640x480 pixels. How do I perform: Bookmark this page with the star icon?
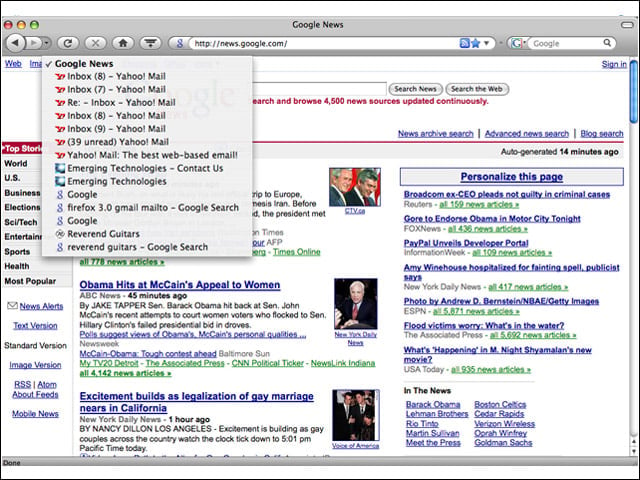coord(476,43)
